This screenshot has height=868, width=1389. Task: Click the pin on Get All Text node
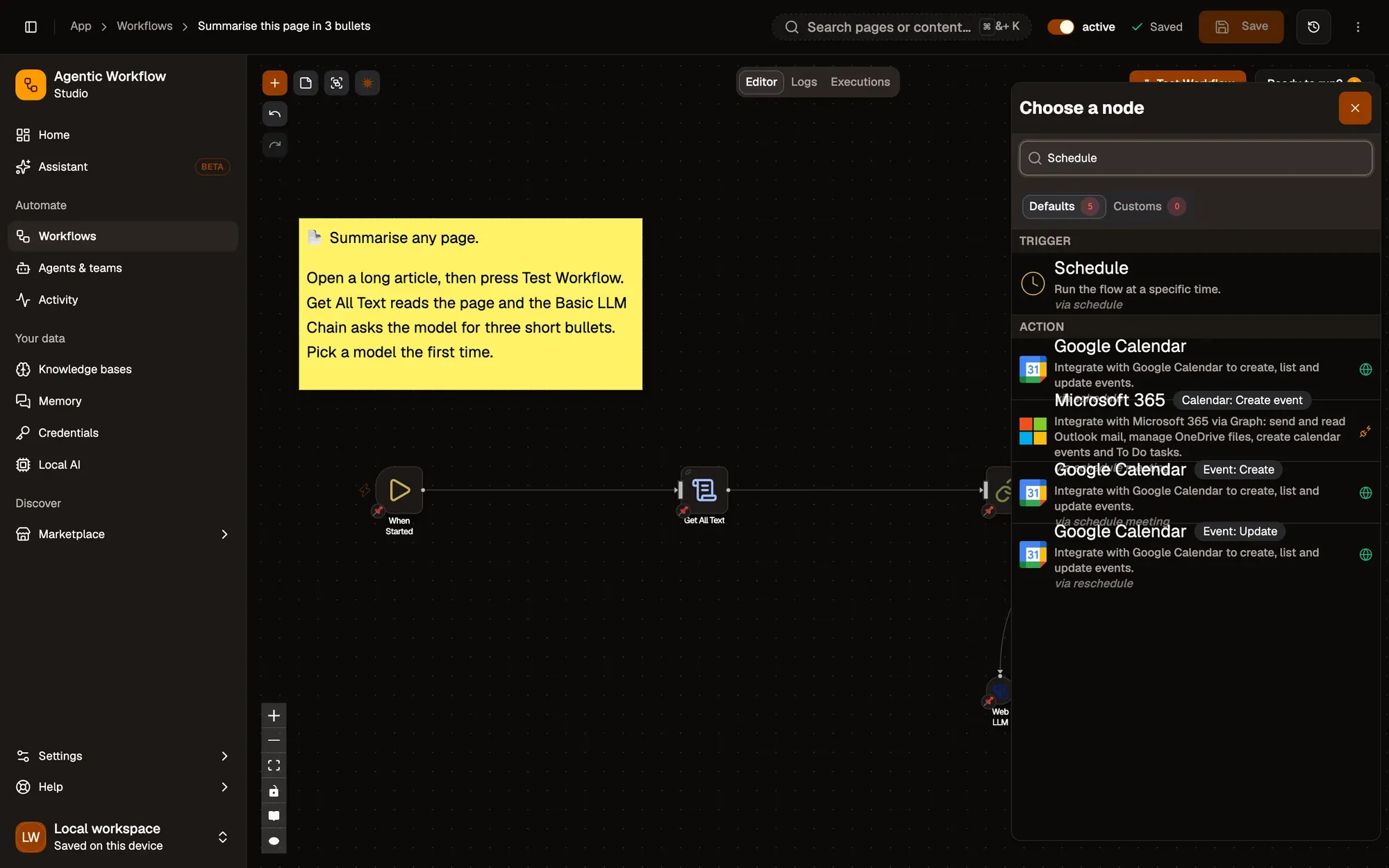pos(683,511)
